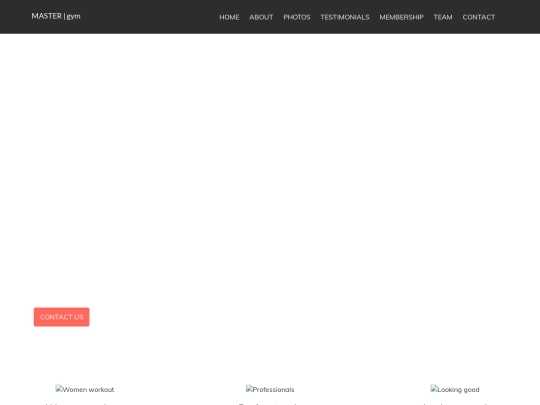The height and width of the screenshot is (405, 540).
Task: Select the Professionals image placeholder
Action: coord(270,390)
